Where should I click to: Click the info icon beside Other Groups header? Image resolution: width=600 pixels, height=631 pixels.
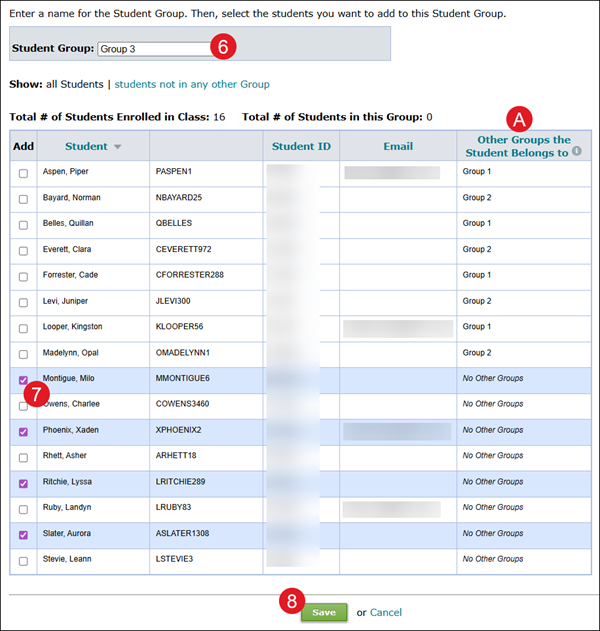tap(576, 153)
